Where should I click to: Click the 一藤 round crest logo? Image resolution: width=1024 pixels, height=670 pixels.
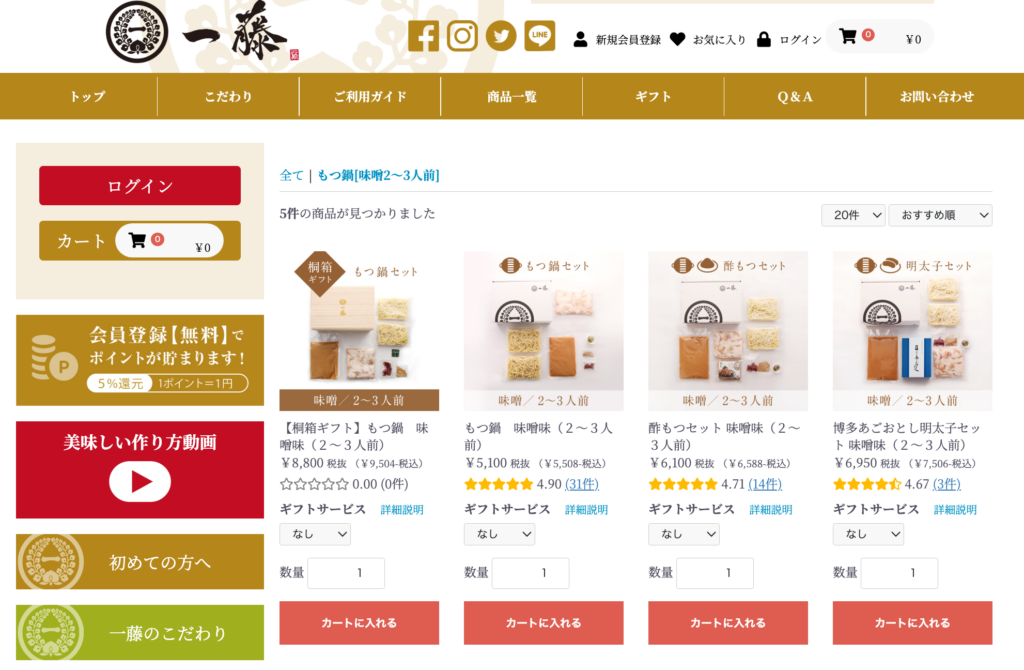point(137,33)
